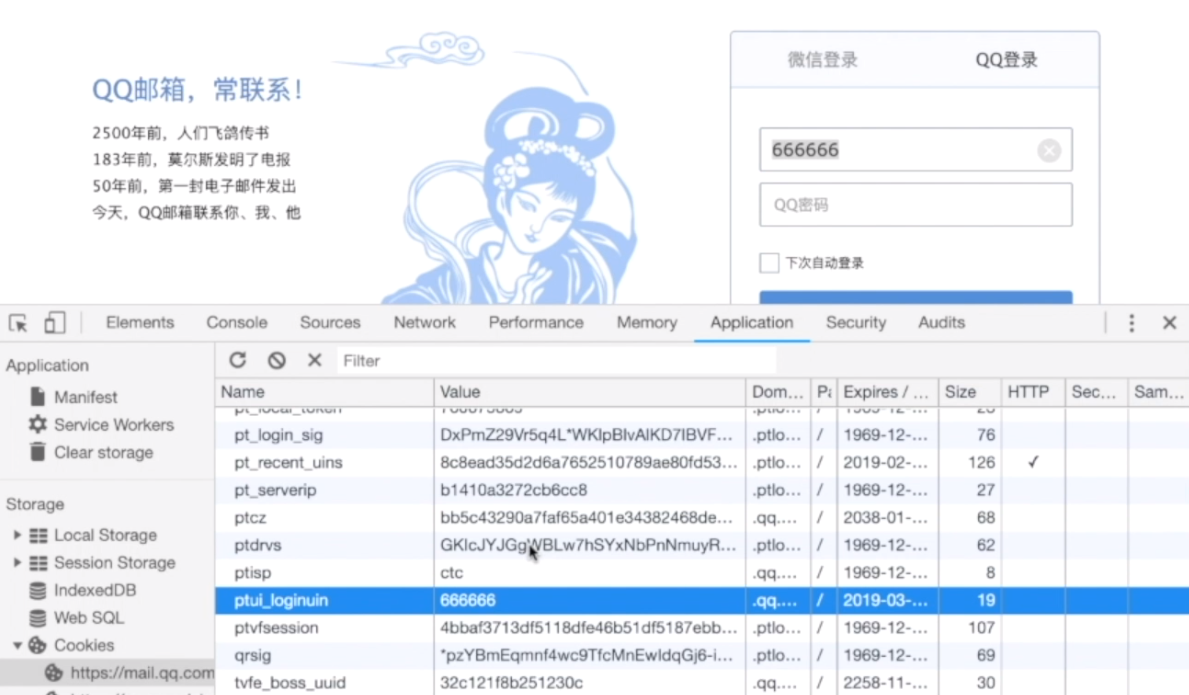Switch to the Audits tab
The height and width of the screenshot is (695, 1189).
click(942, 323)
